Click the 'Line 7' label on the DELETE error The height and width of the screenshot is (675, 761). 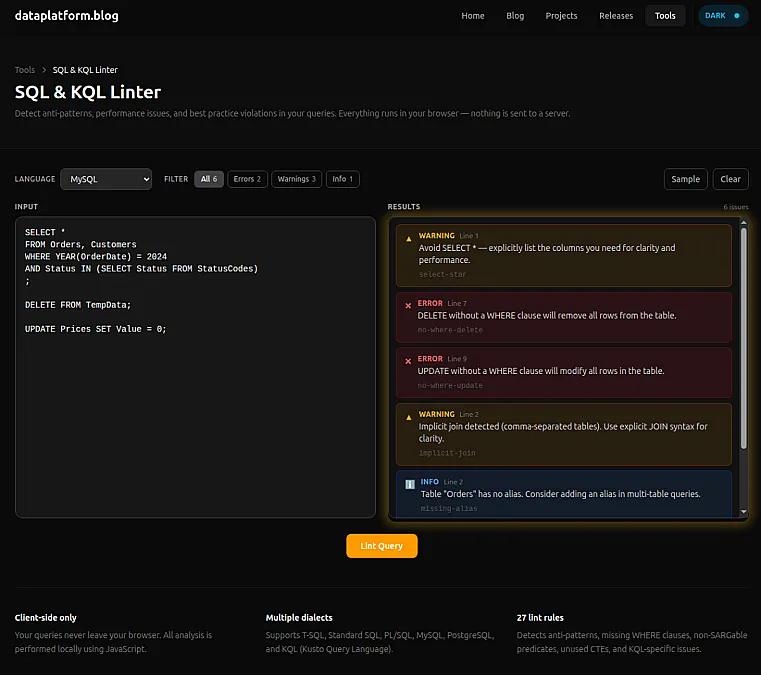coord(457,303)
